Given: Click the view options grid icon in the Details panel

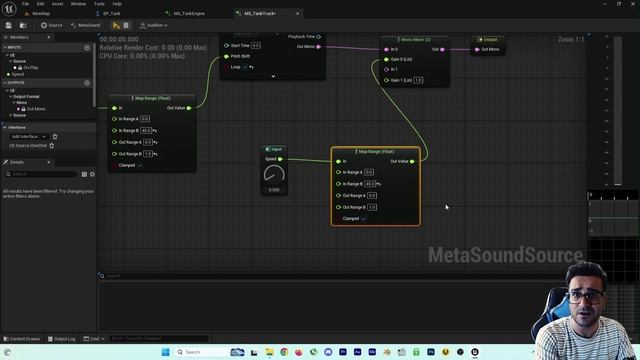Looking at the screenshot, I should click(84, 174).
